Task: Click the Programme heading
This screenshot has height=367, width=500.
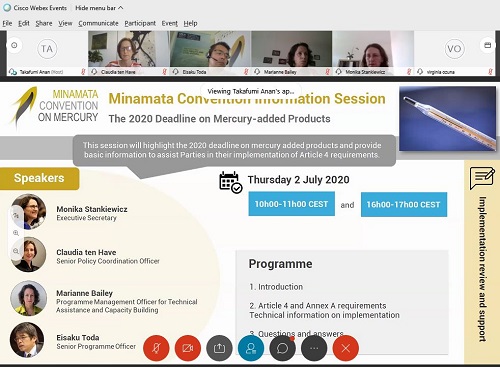Action: (280, 264)
